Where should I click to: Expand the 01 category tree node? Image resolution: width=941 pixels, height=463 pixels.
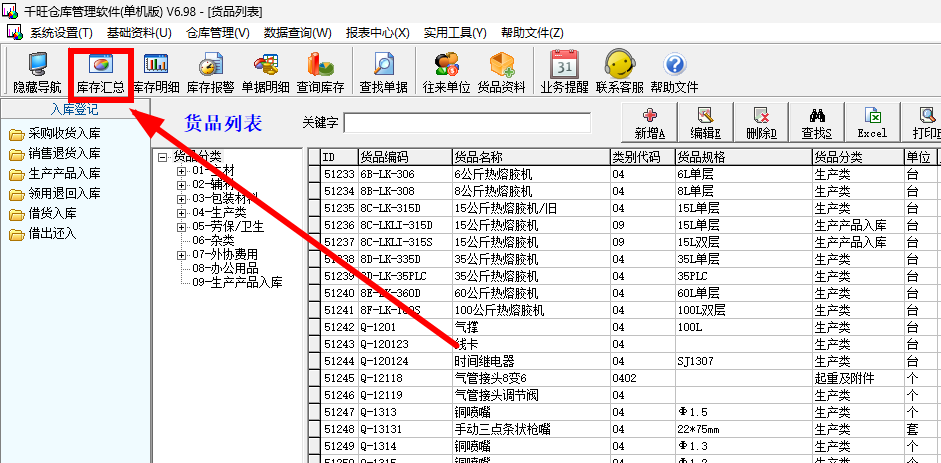click(x=182, y=172)
